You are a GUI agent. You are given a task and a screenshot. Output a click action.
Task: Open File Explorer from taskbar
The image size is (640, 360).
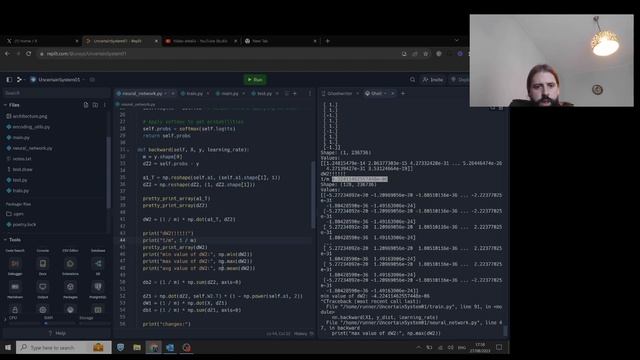137,347
